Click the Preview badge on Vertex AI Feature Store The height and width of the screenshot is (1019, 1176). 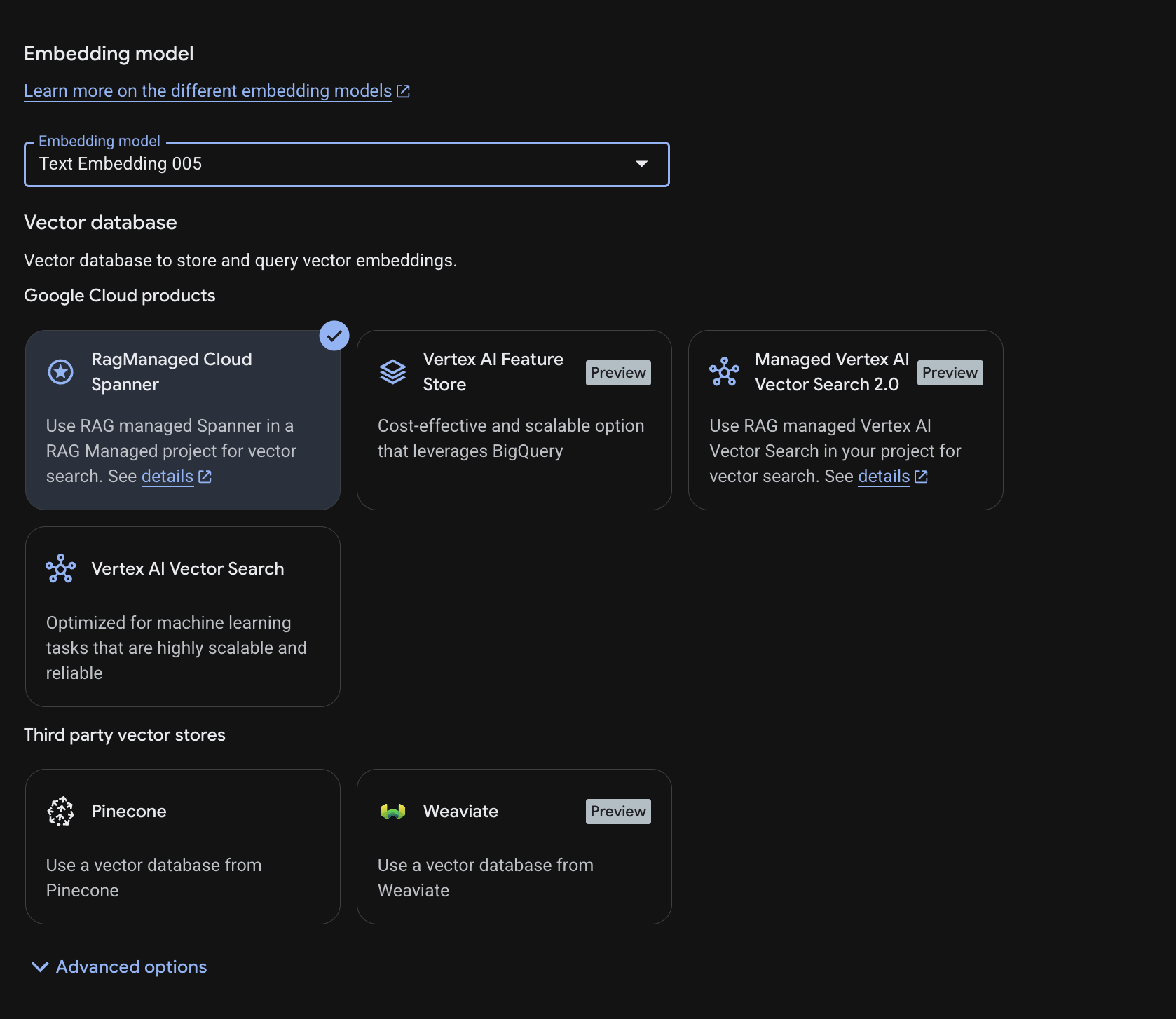tap(618, 373)
